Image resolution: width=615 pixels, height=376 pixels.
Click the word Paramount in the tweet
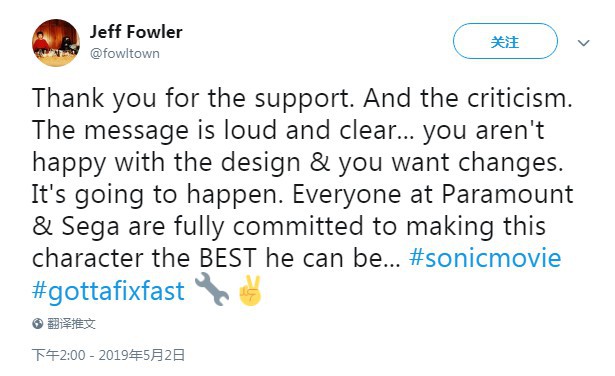[508, 194]
